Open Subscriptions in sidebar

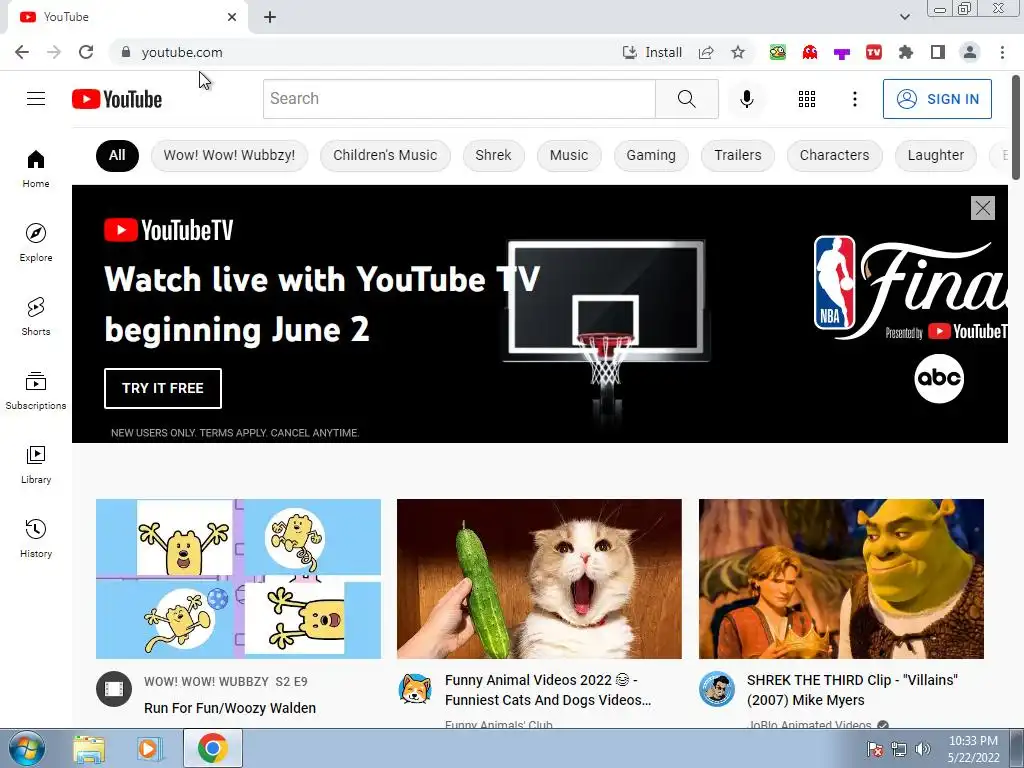coord(36,390)
